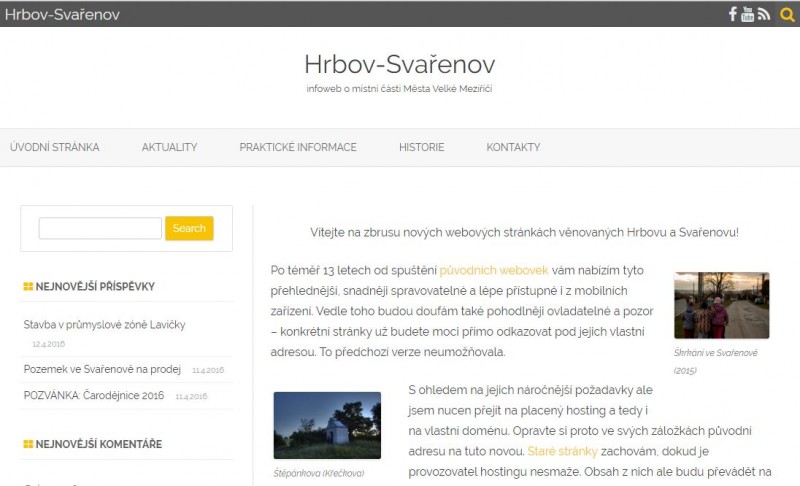Open the Štěpánkova chapel night photo
This screenshot has width=800, height=486.
pyautogui.click(x=327, y=425)
